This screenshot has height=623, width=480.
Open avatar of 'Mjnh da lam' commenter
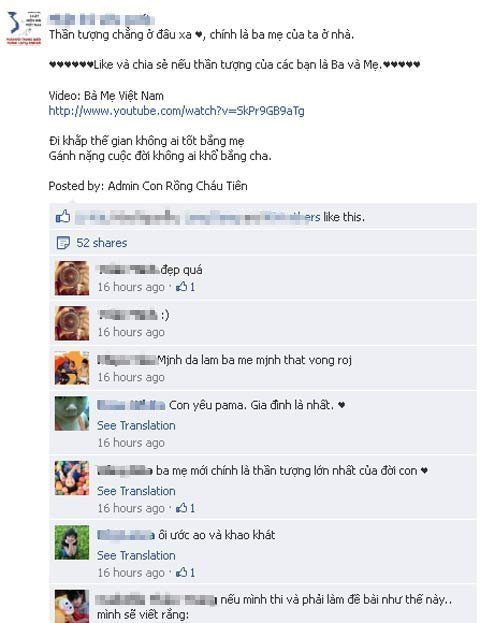[x=72, y=368]
